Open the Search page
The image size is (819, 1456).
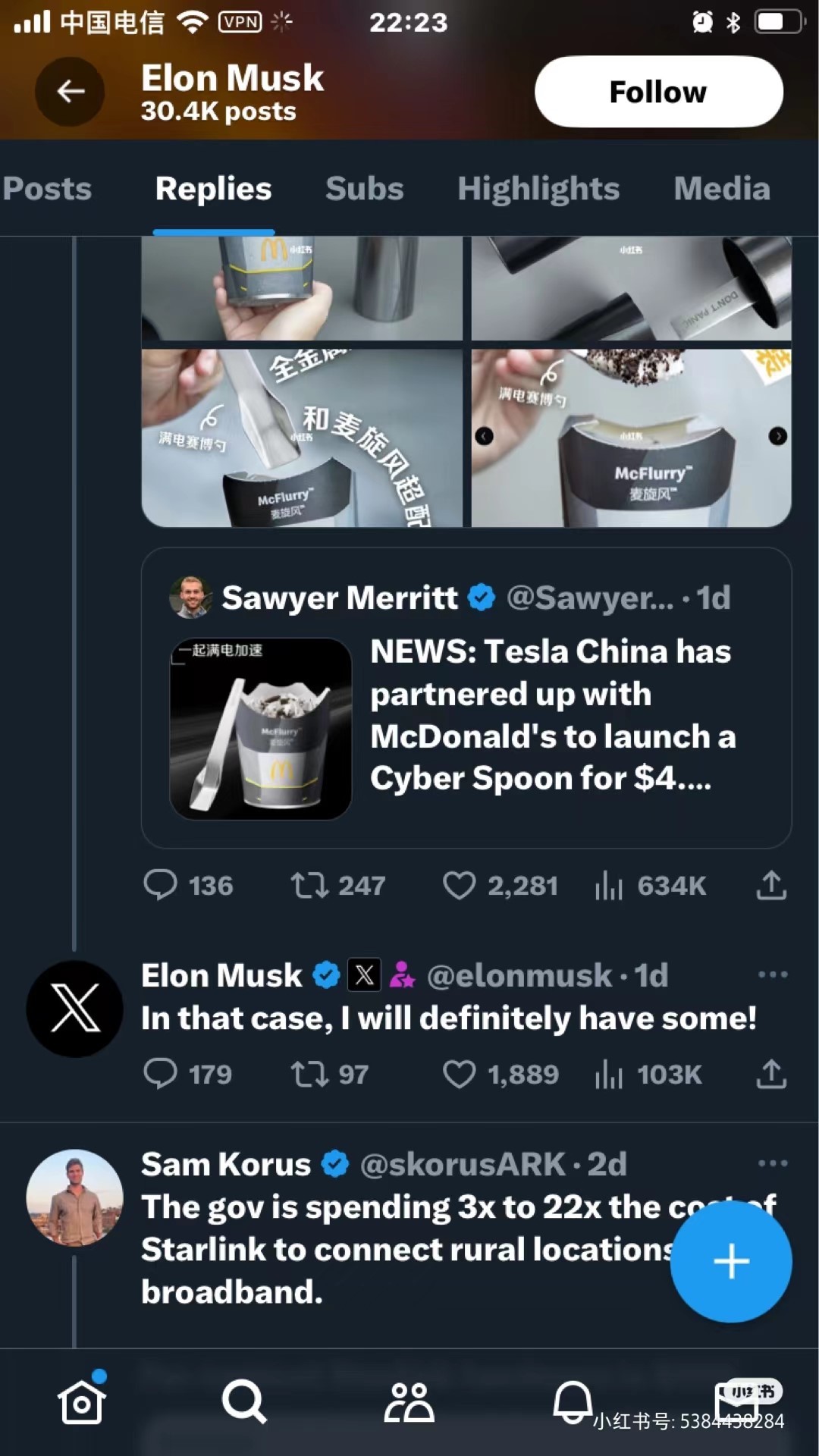244,1403
